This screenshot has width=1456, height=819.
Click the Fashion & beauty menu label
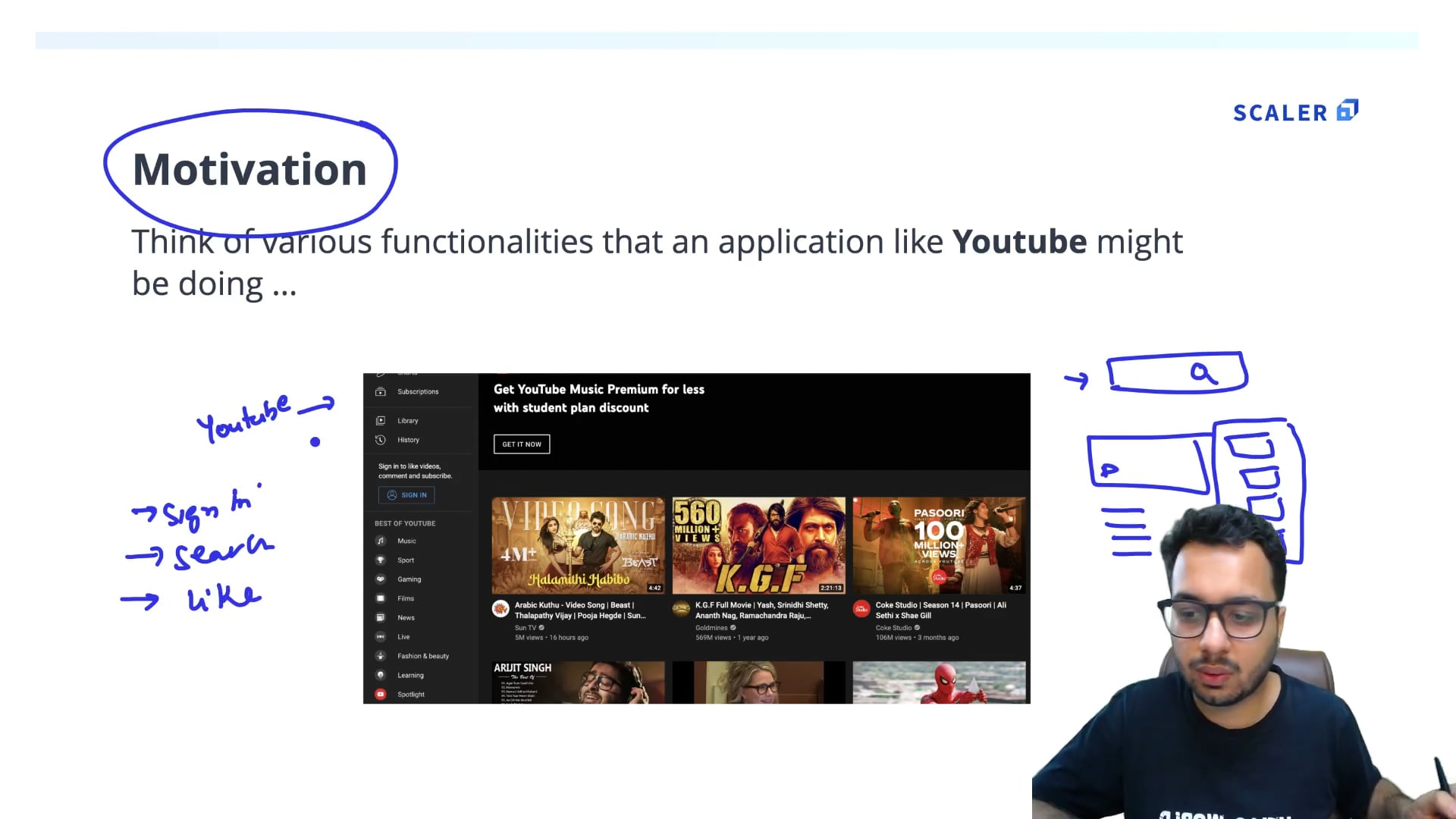click(x=423, y=656)
